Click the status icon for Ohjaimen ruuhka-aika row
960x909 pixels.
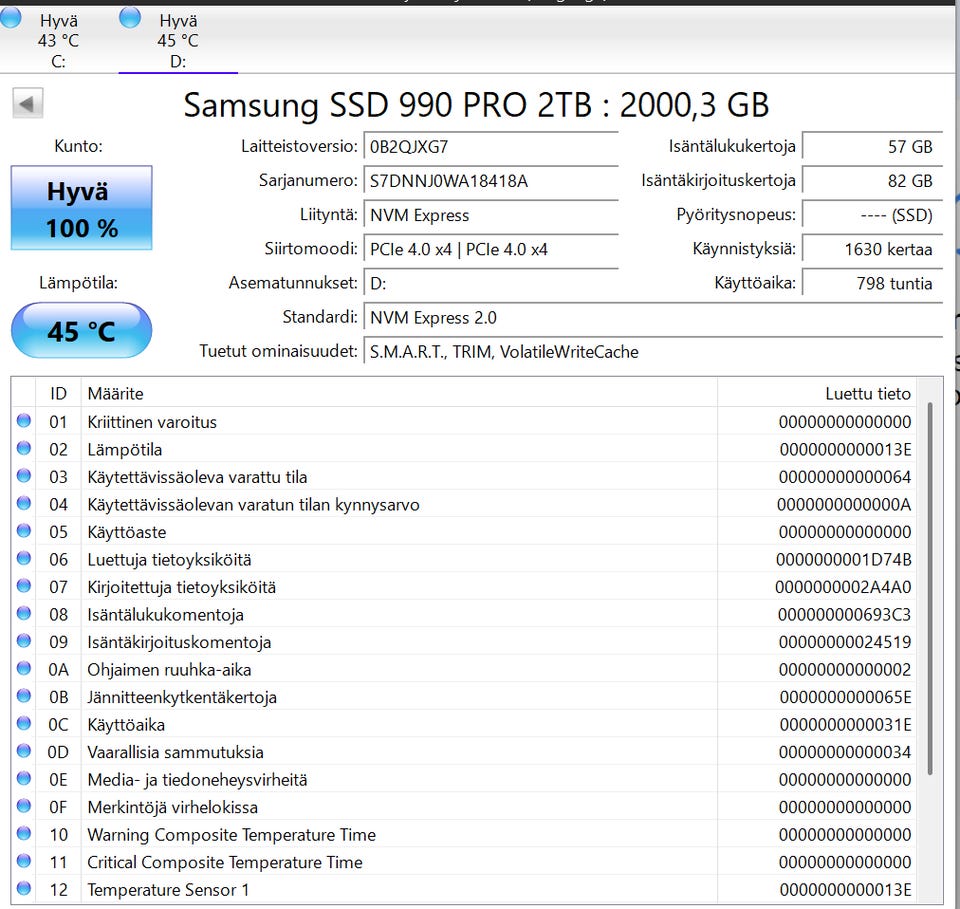(x=24, y=670)
